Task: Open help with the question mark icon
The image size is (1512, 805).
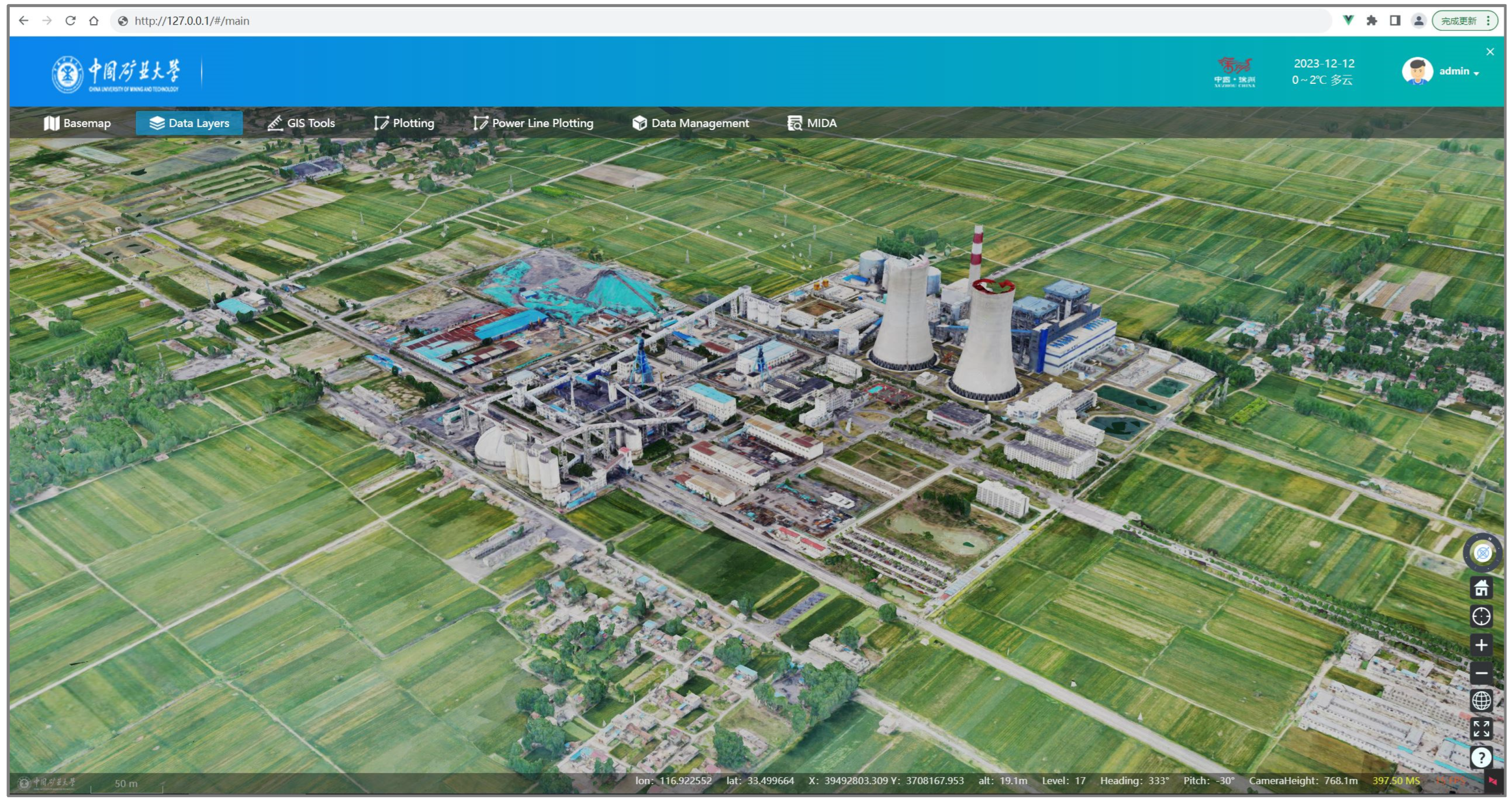Action: [1481, 757]
